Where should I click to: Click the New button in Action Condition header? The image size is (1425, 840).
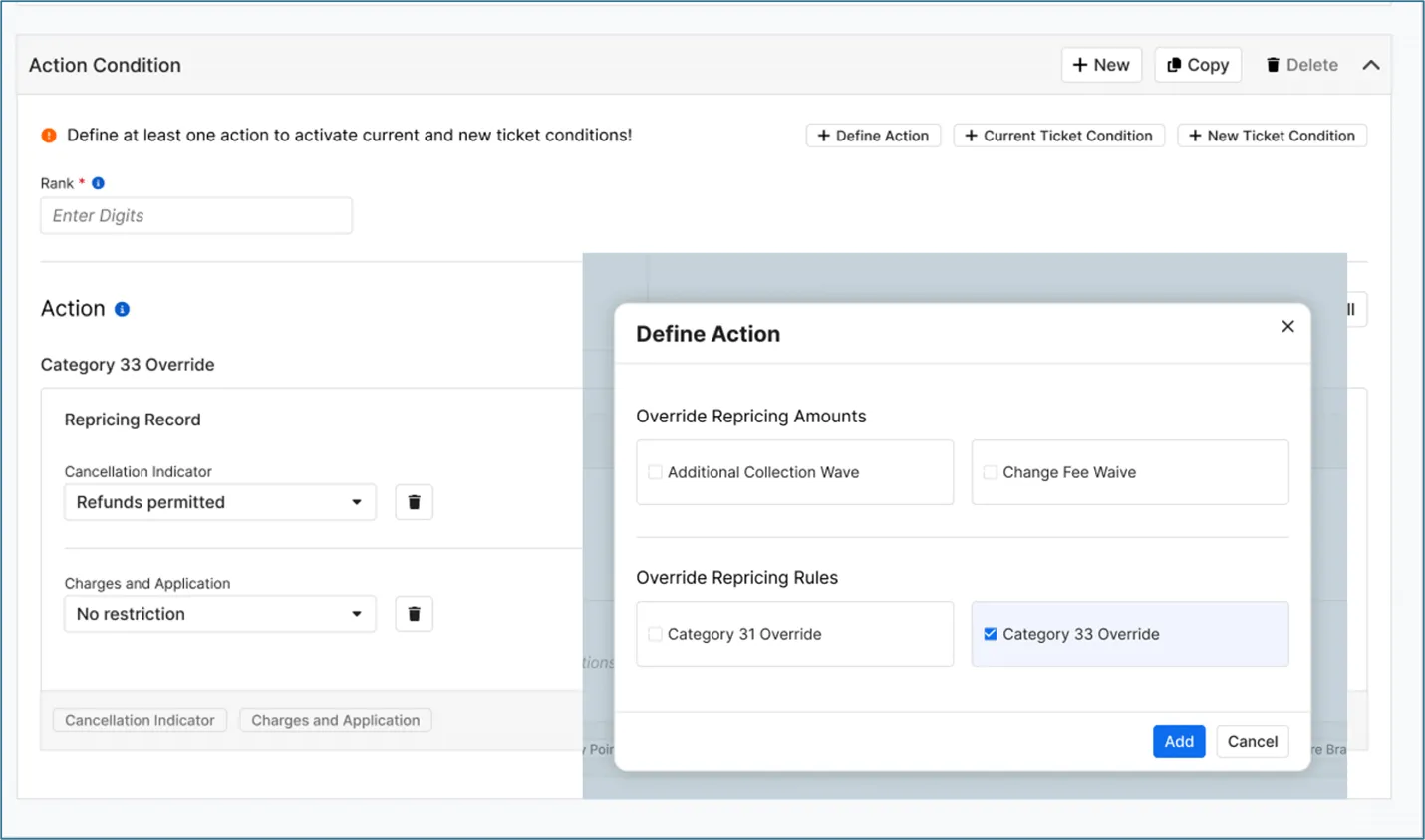1101,65
